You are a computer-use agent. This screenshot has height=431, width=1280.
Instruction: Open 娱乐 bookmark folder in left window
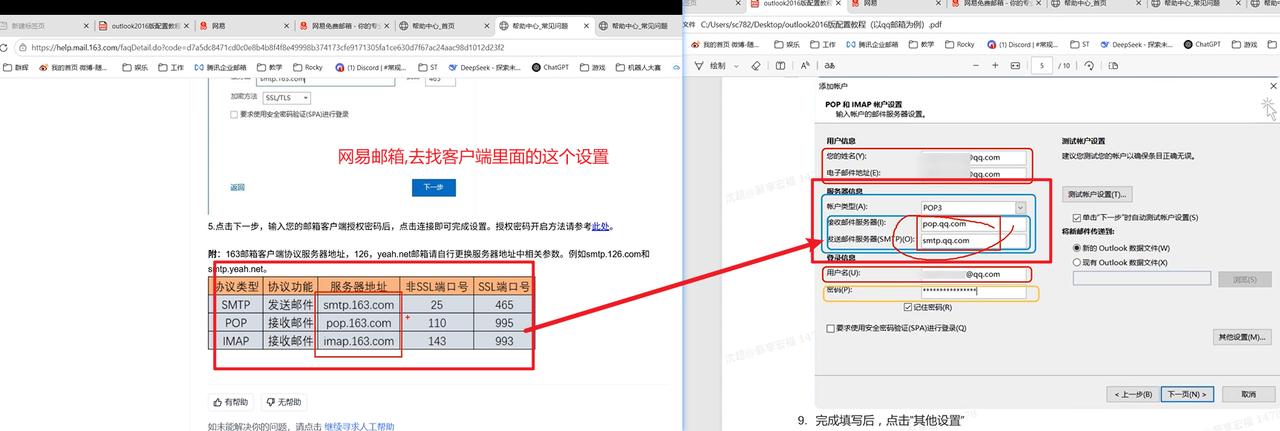point(134,68)
